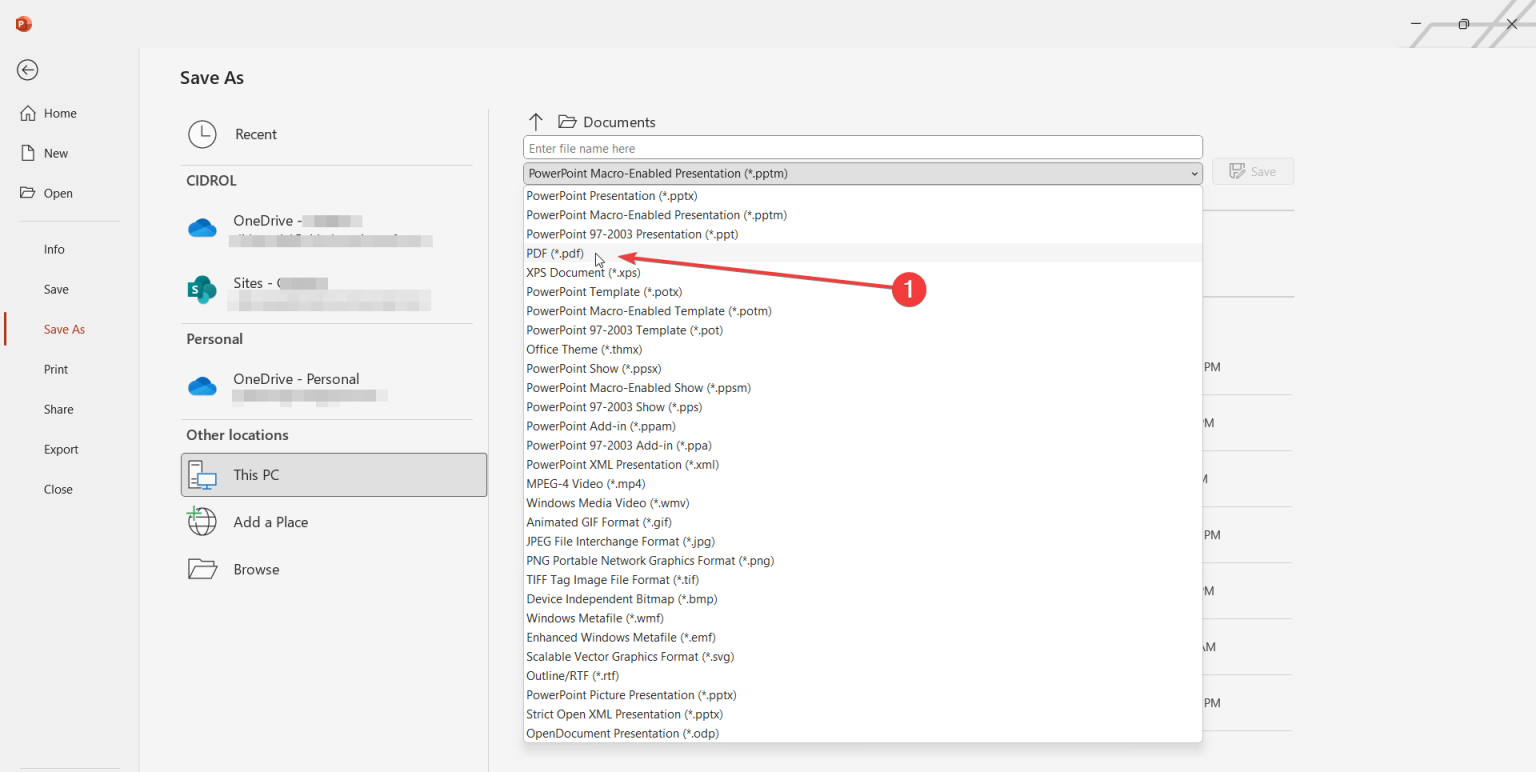Select Windows Media Video (*.wmv)

point(862,503)
